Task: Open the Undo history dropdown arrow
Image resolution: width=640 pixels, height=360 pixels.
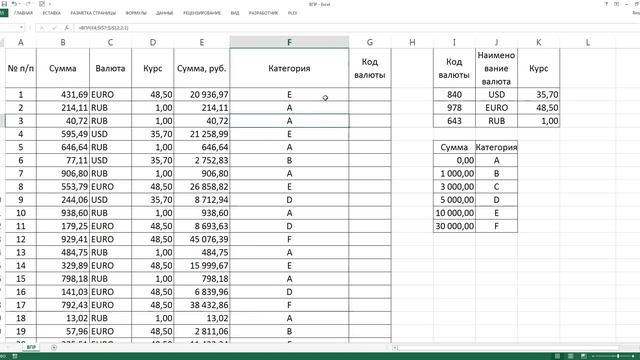Action: 20,4
